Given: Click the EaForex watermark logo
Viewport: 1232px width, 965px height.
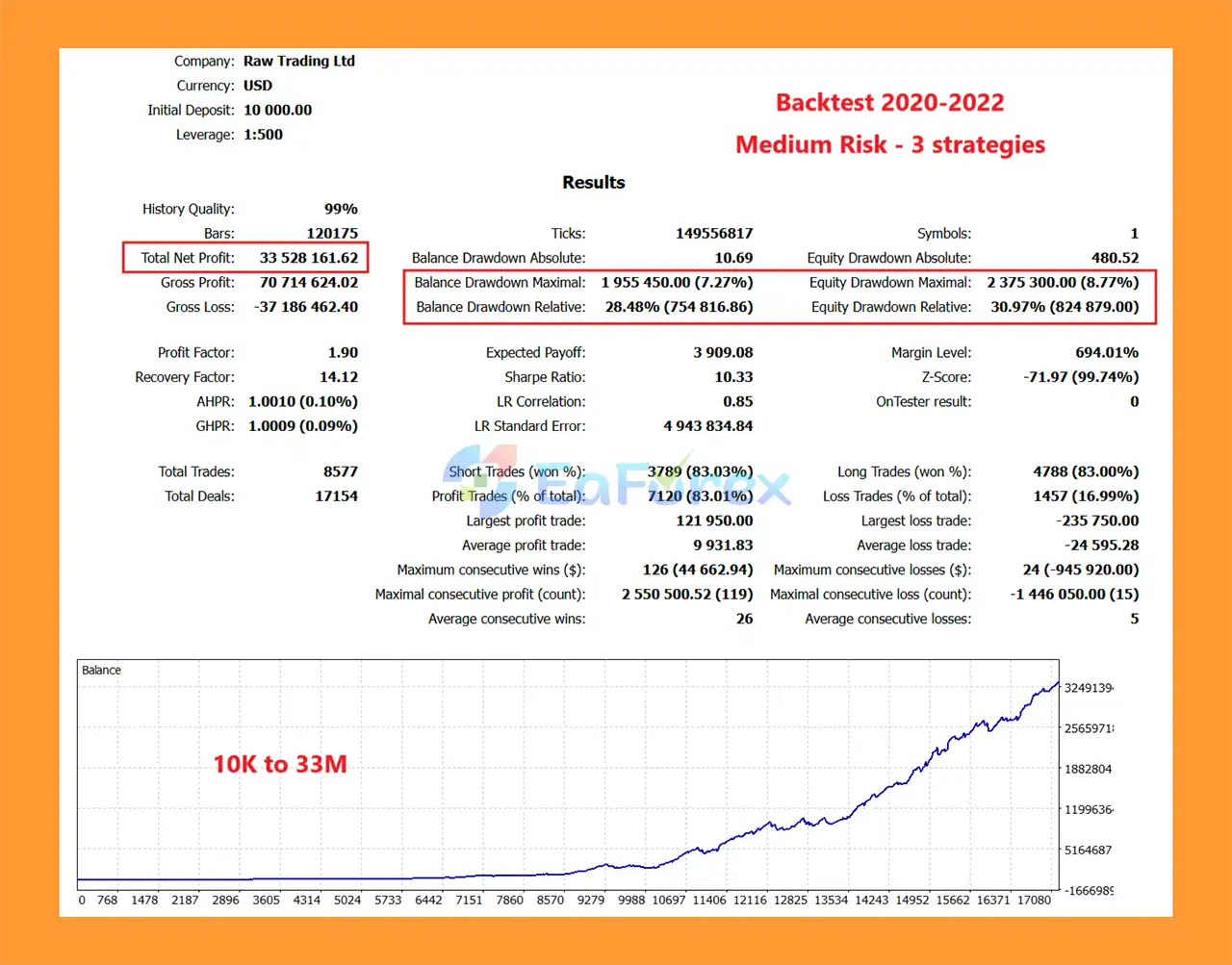Looking at the screenshot, I should (616, 483).
